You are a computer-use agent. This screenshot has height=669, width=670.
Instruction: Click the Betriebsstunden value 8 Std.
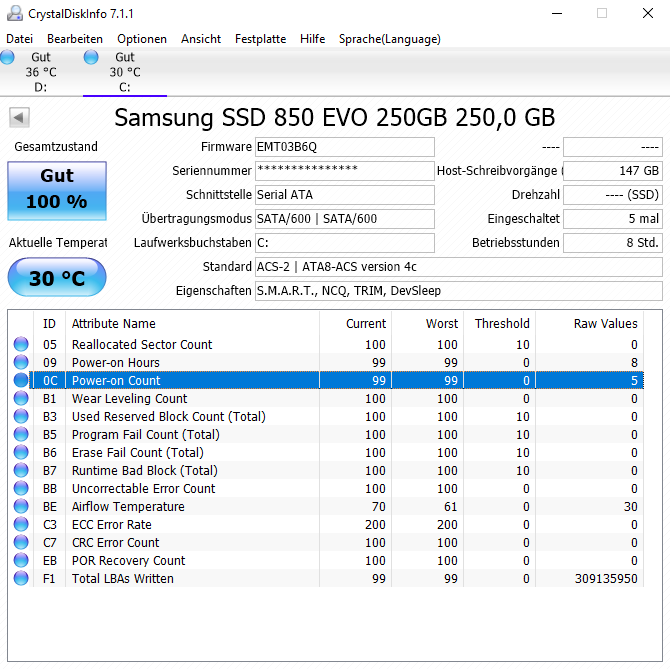click(x=613, y=243)
